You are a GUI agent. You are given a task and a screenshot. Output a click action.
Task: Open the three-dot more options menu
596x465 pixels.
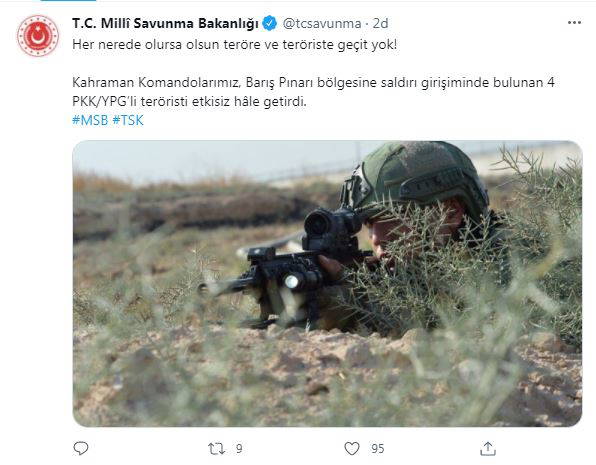coord(574,23)
